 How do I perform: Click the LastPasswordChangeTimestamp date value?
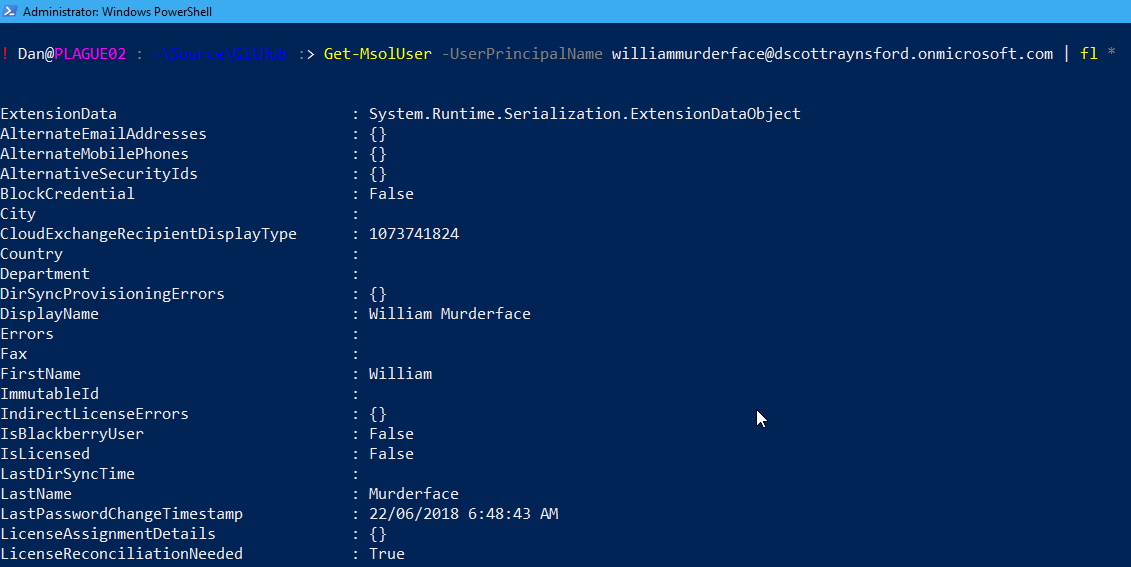tap(463, 514)
